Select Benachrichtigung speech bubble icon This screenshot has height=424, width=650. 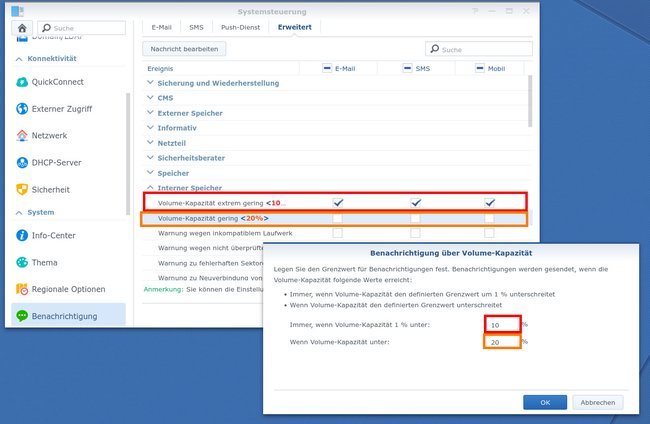click(22, 316)
